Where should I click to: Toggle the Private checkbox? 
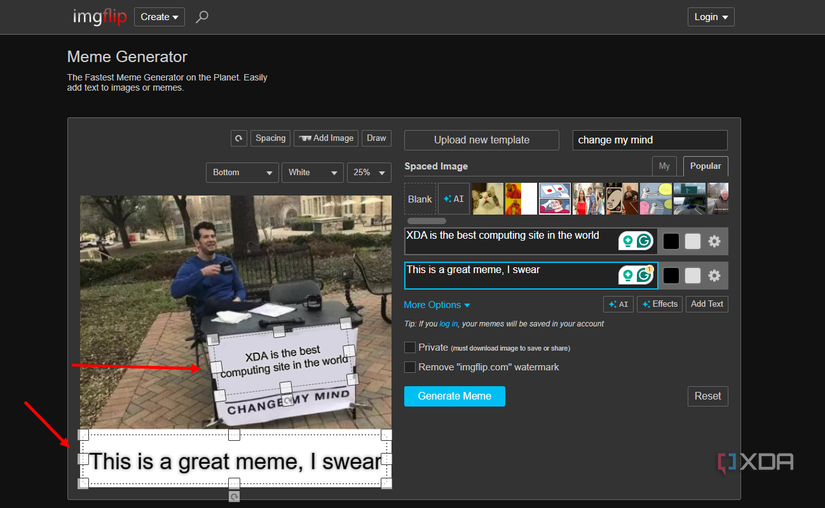pos(410,348)
